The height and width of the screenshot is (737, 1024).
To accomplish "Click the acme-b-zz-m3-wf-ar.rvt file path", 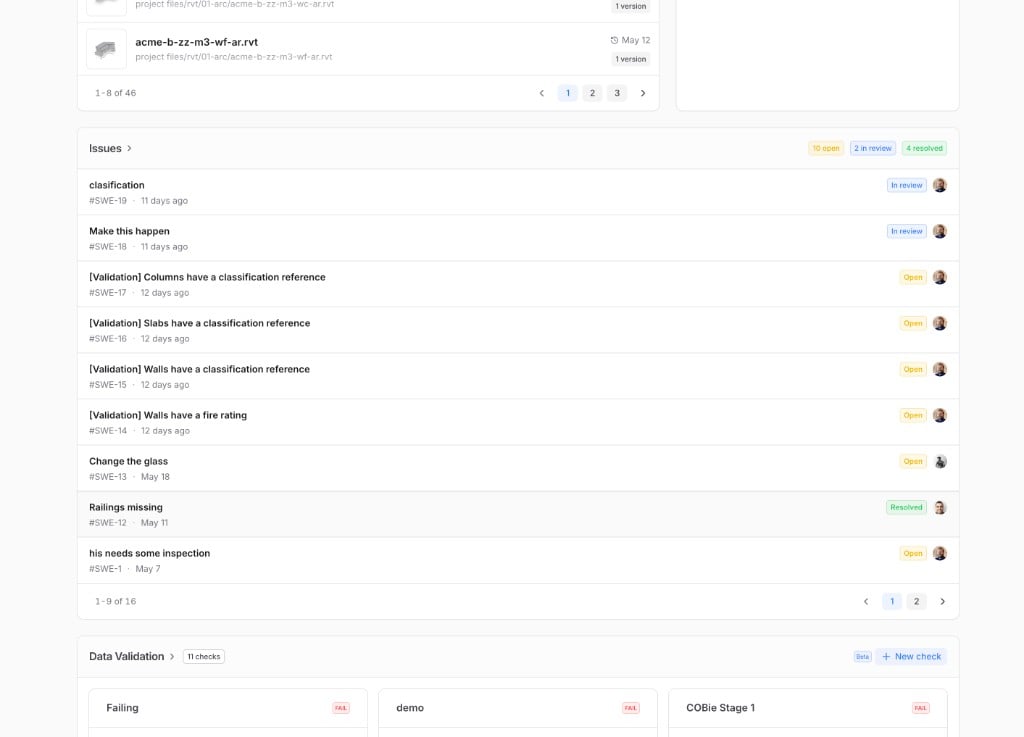I will click(234, 57).
